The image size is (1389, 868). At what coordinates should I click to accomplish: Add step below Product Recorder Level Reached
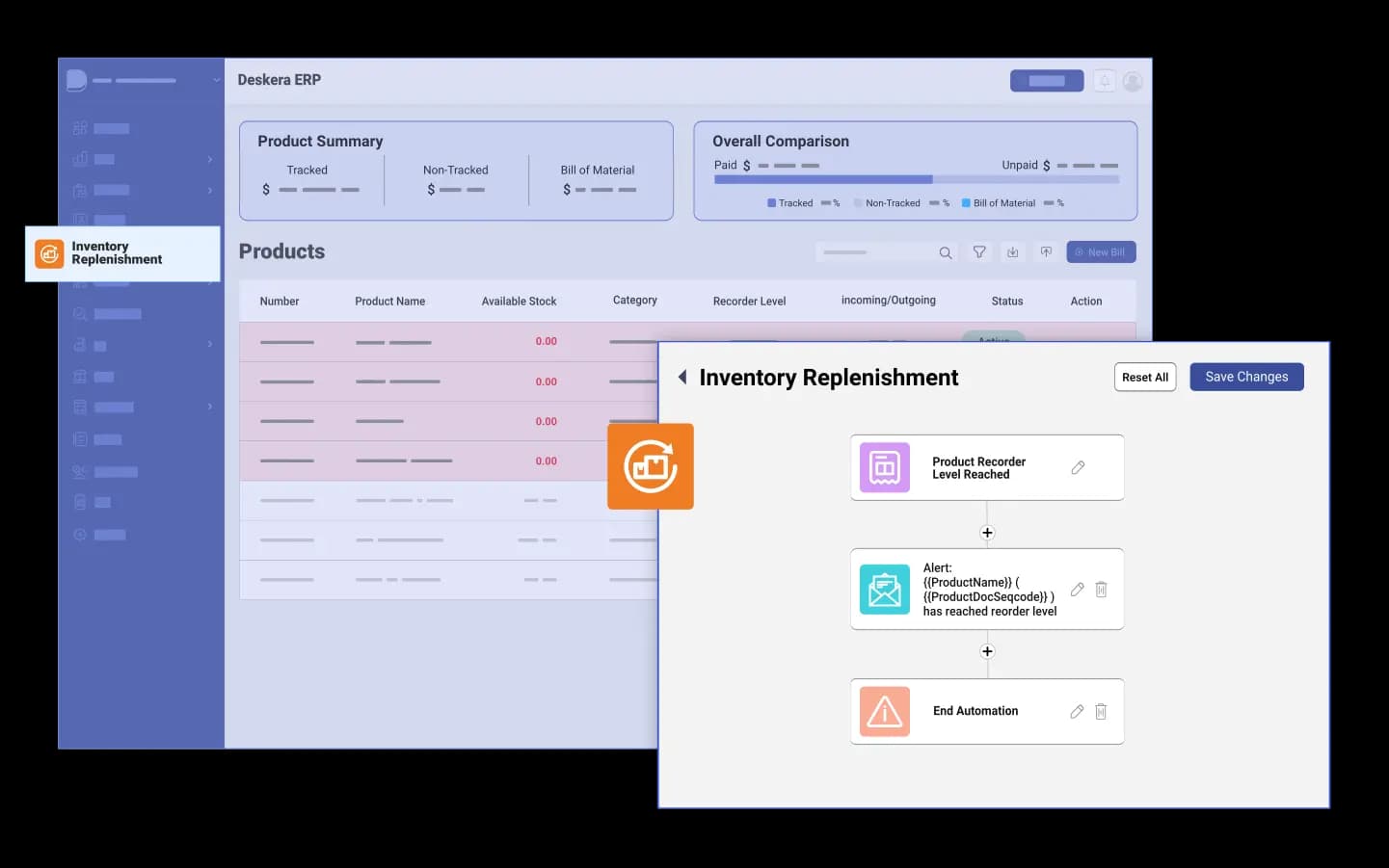click(x=987, y=533)
